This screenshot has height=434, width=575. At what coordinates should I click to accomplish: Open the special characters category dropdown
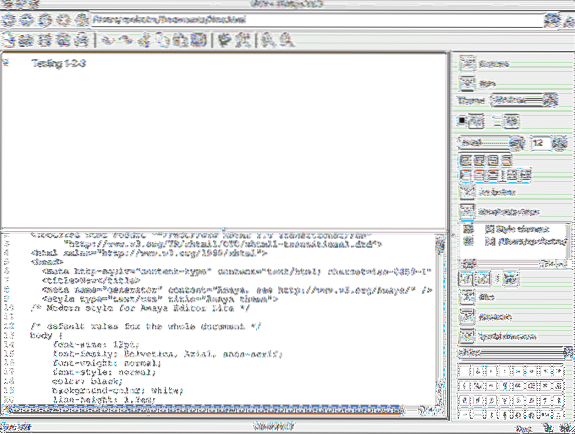coord(514,353)
